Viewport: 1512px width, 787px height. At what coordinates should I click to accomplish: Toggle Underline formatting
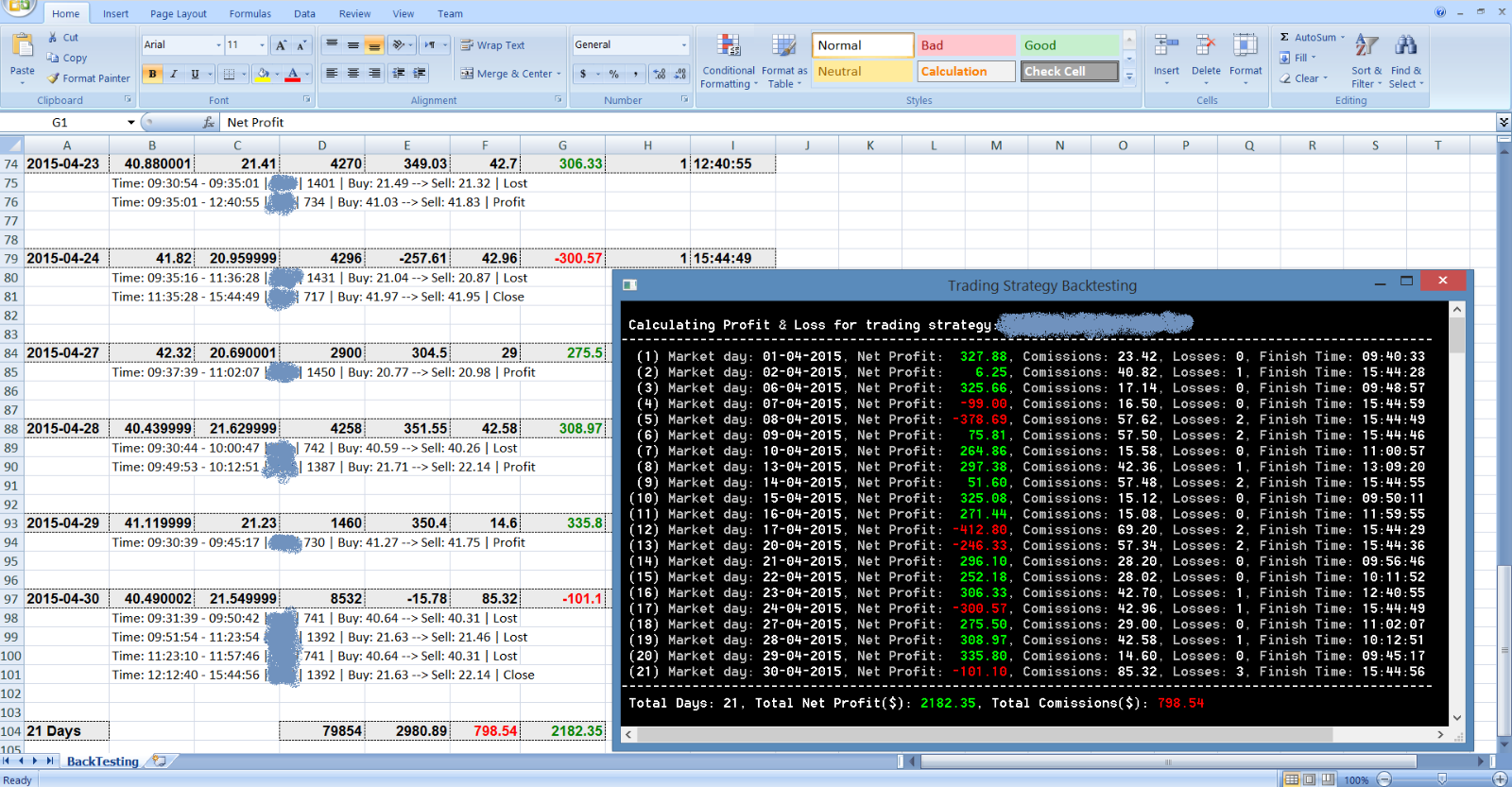[x=196, y=74]
